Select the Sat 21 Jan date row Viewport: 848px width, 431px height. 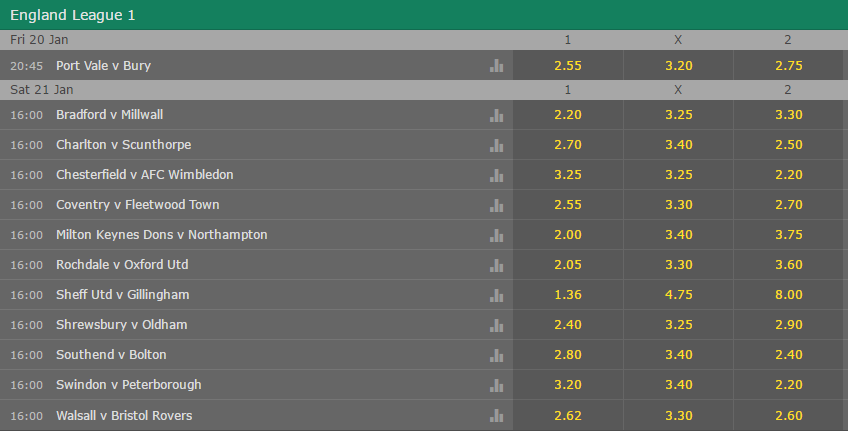coord(424,90)
